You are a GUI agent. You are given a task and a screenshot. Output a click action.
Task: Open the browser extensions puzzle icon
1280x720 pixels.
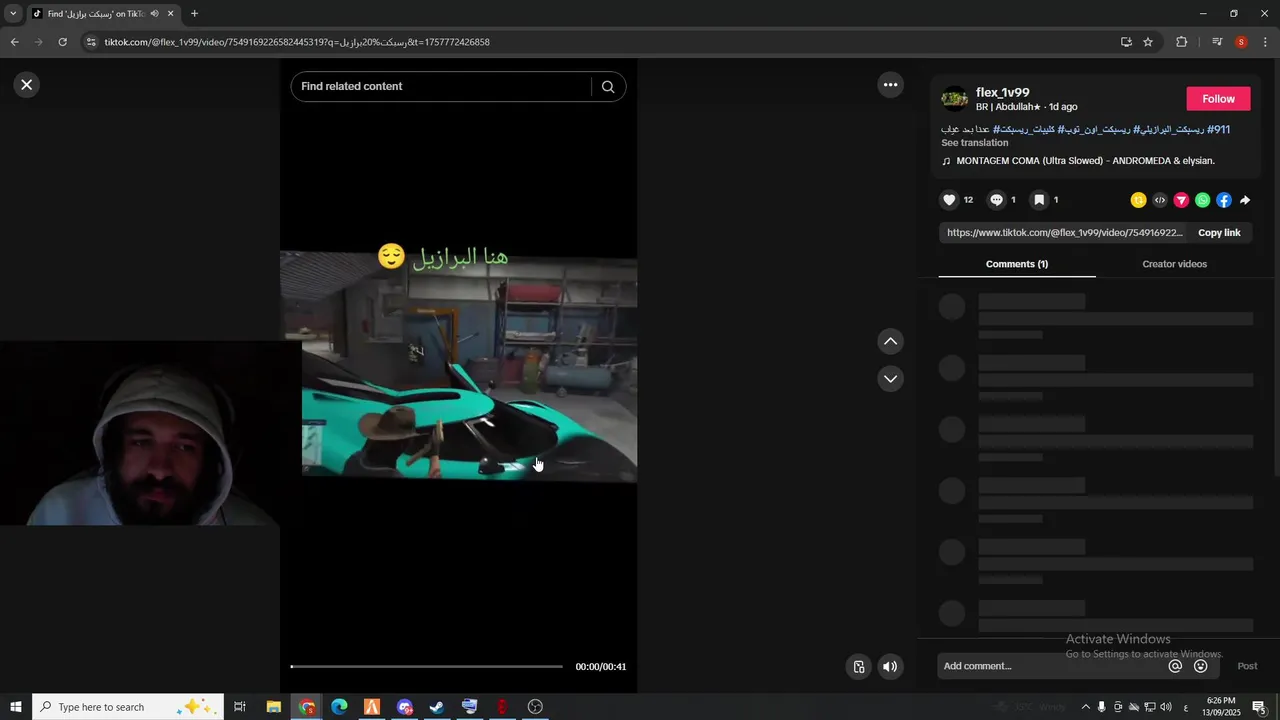coord(1181,42)
